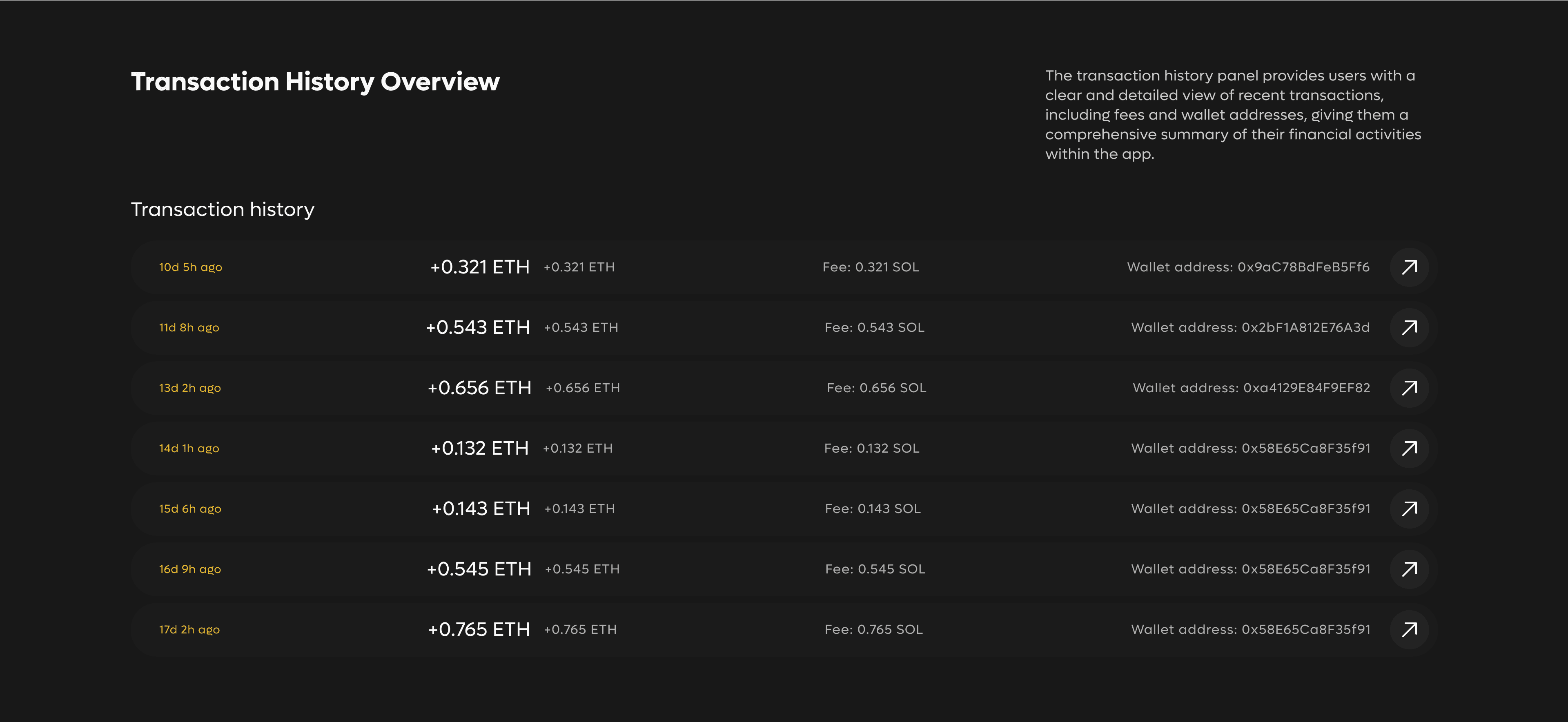Image resolution: width=1568 pixels, height=722 pixels.
Task: Click the 15d 6h ago timestamp
Action: pyautogui.click(x=190, y=509)
